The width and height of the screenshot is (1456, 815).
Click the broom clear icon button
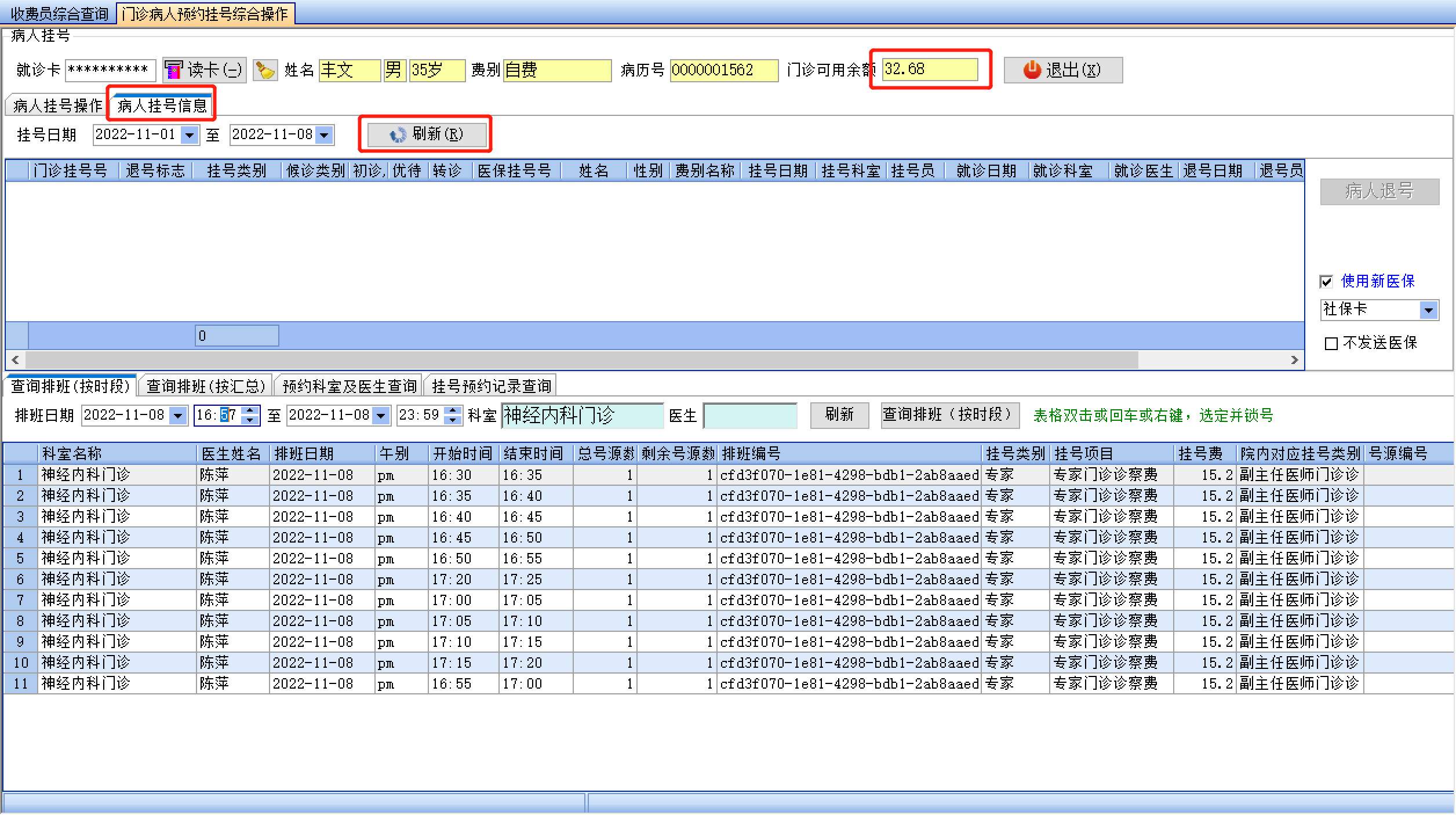pos(265,70)
